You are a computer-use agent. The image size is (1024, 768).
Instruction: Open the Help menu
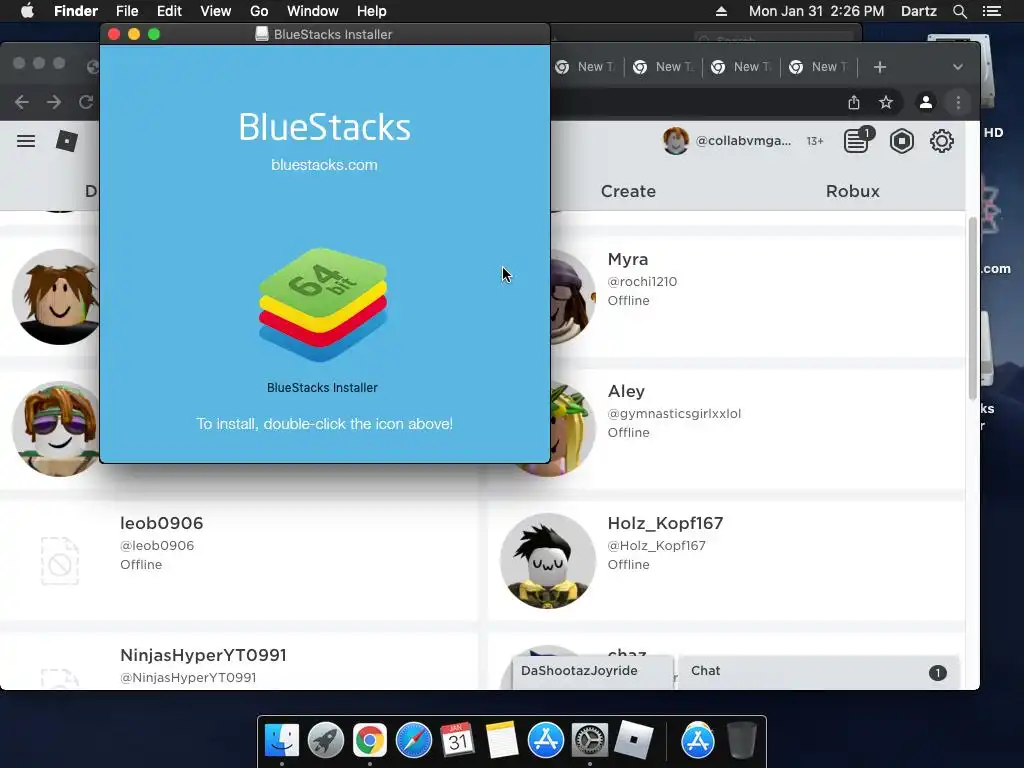pos(372,11)
